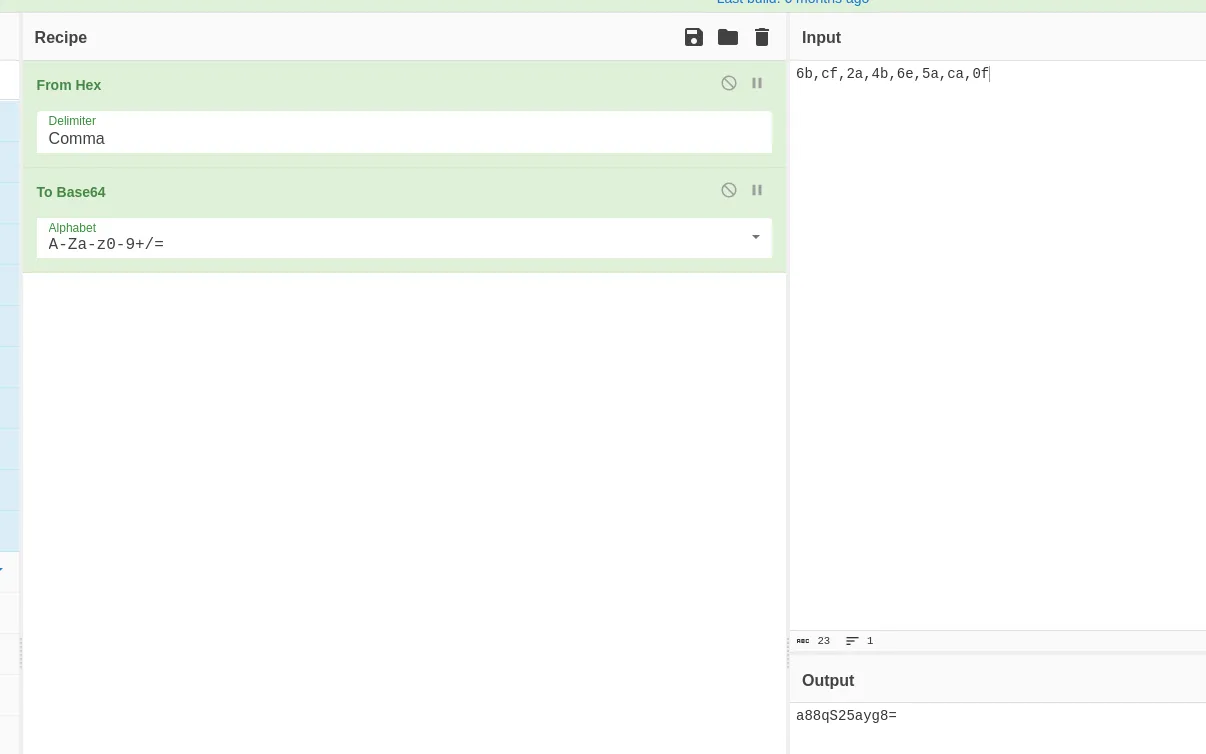
Task: Click the Output result a88qS25ayg8=
Action: (x=846, y=716)
